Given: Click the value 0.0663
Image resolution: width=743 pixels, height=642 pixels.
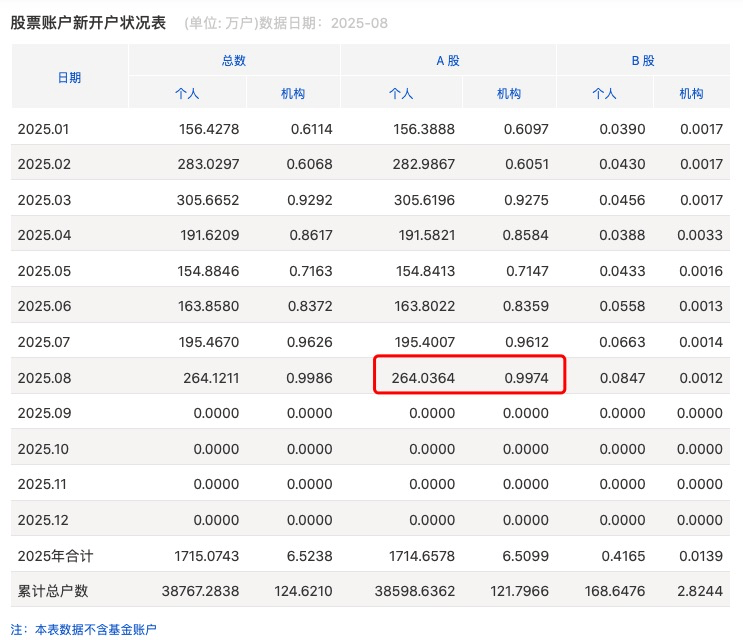Looking at the screenshot, I should point(622,342).
